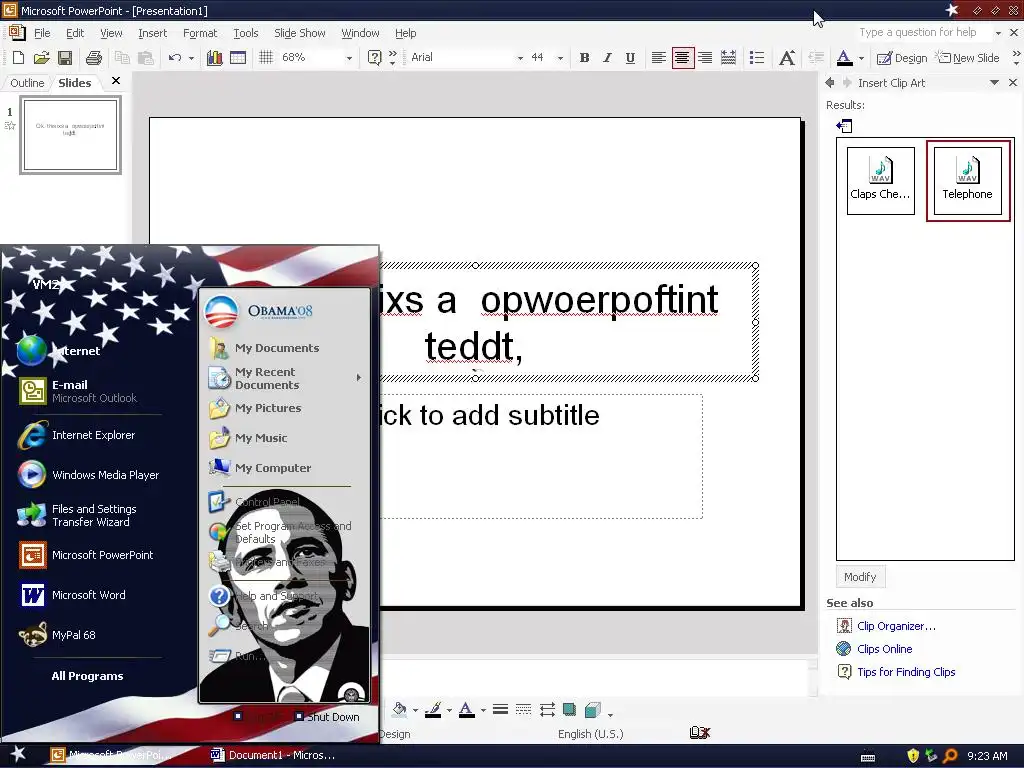Toggle the show grid icon

(x=266, y=58)
